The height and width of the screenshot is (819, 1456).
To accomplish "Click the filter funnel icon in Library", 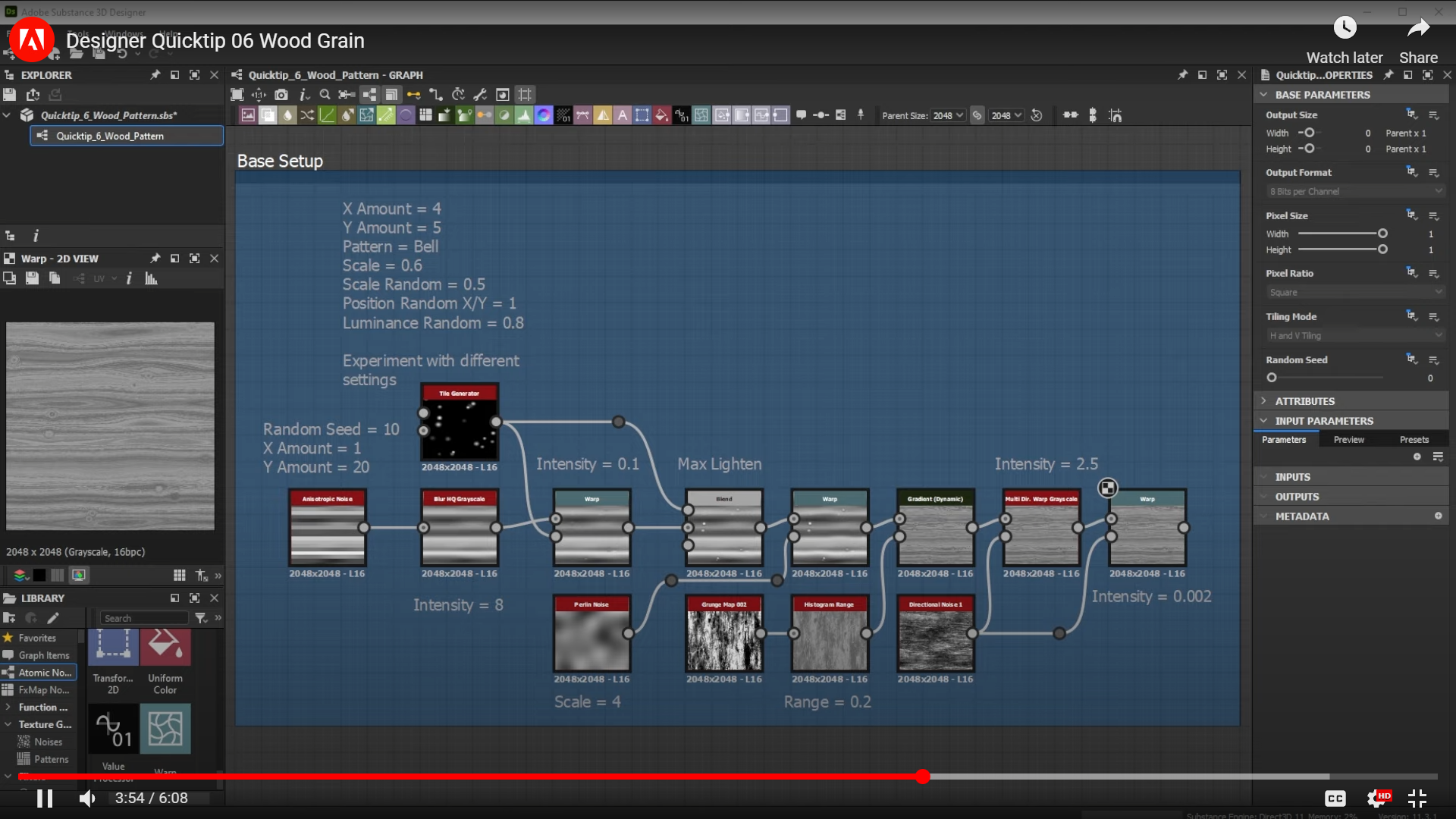I will [201, 618].
